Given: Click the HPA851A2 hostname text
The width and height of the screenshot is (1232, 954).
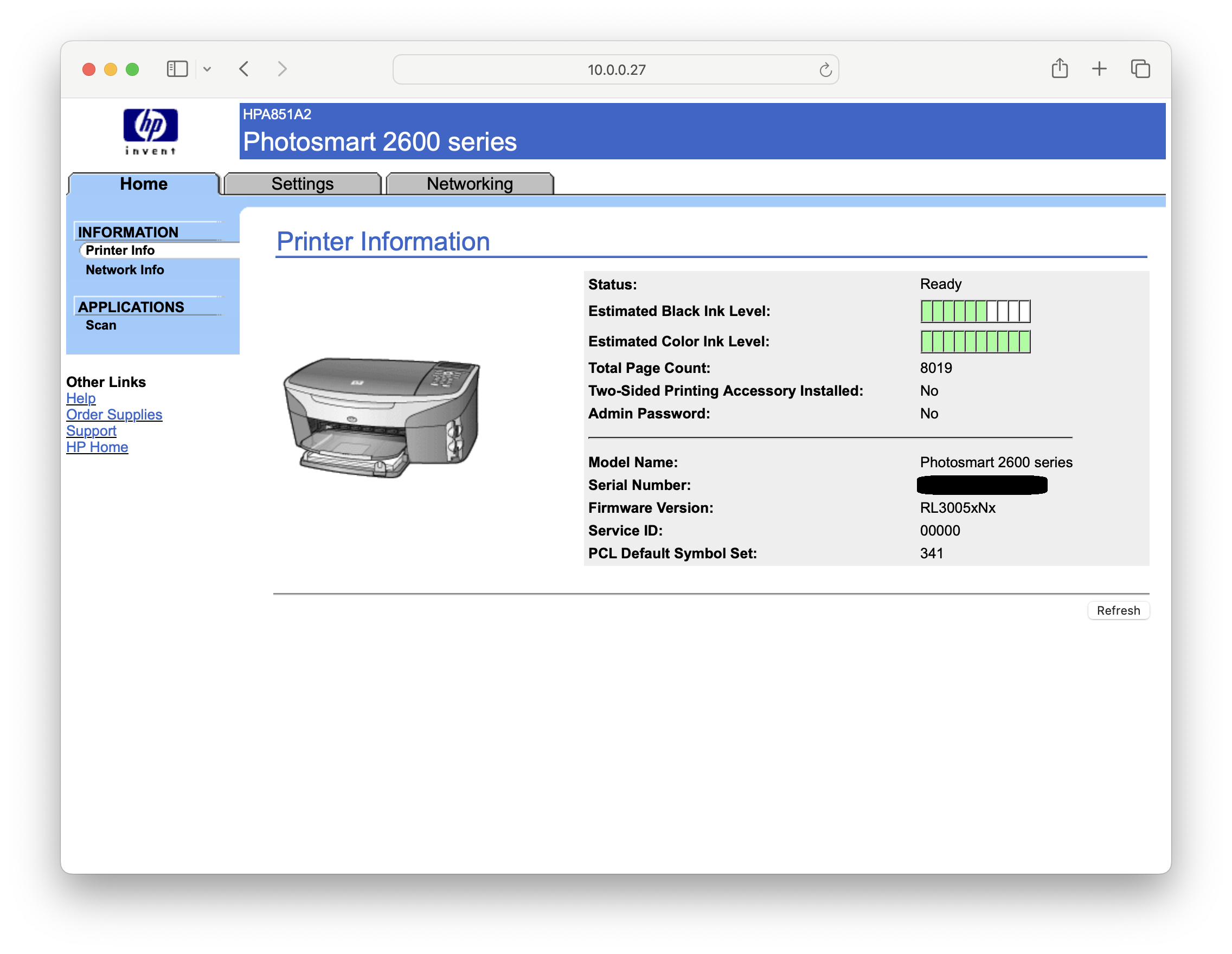Looking at the screenshot, I should (x=277, y=114).
